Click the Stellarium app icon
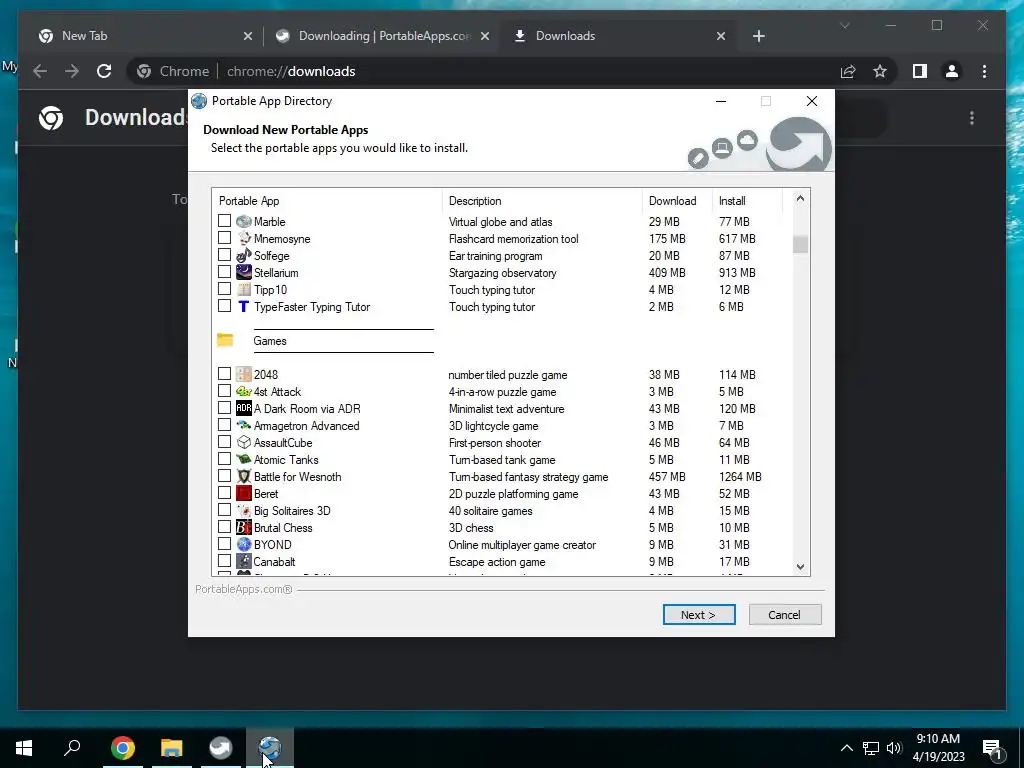The image size is (1024, 768). coord(244,272)
